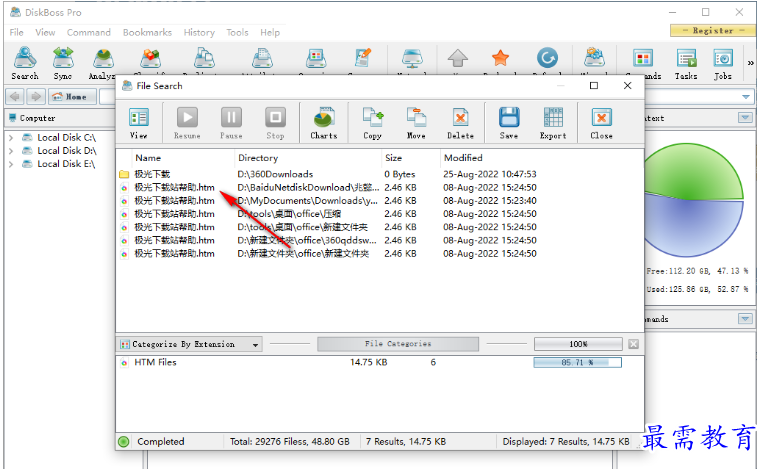
Task: Click the Save results icon
Action: (x=509, y=123)
